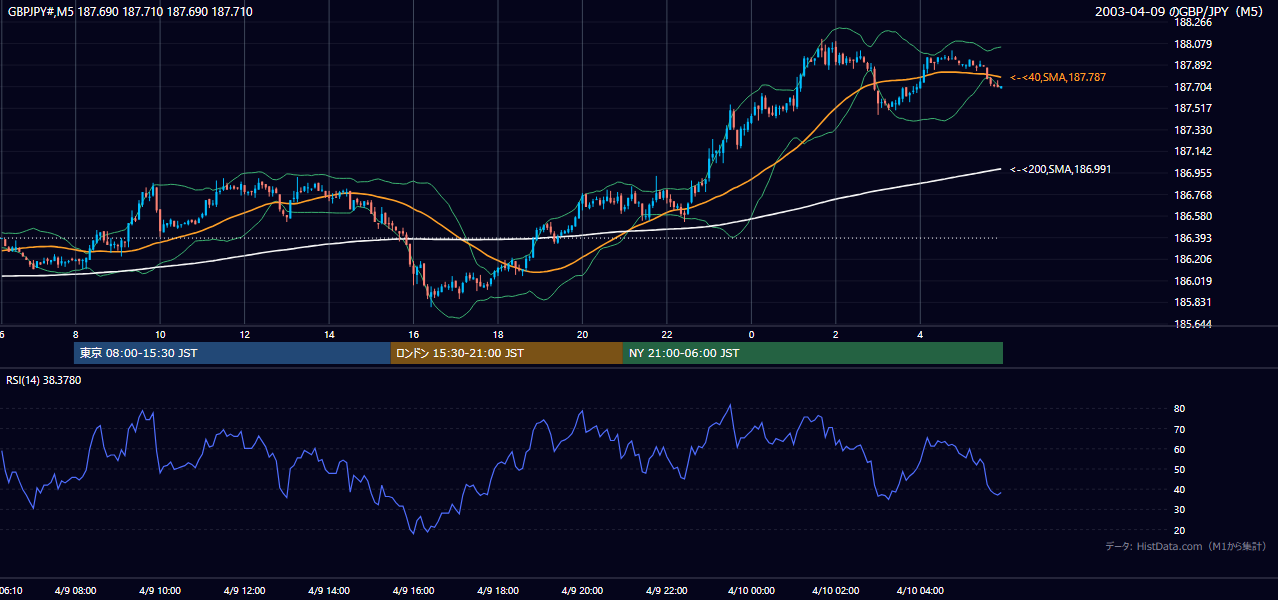Click the 4/9 16:00 date axis label
This screenshot has width=1278, height=600.
point(414,591)
